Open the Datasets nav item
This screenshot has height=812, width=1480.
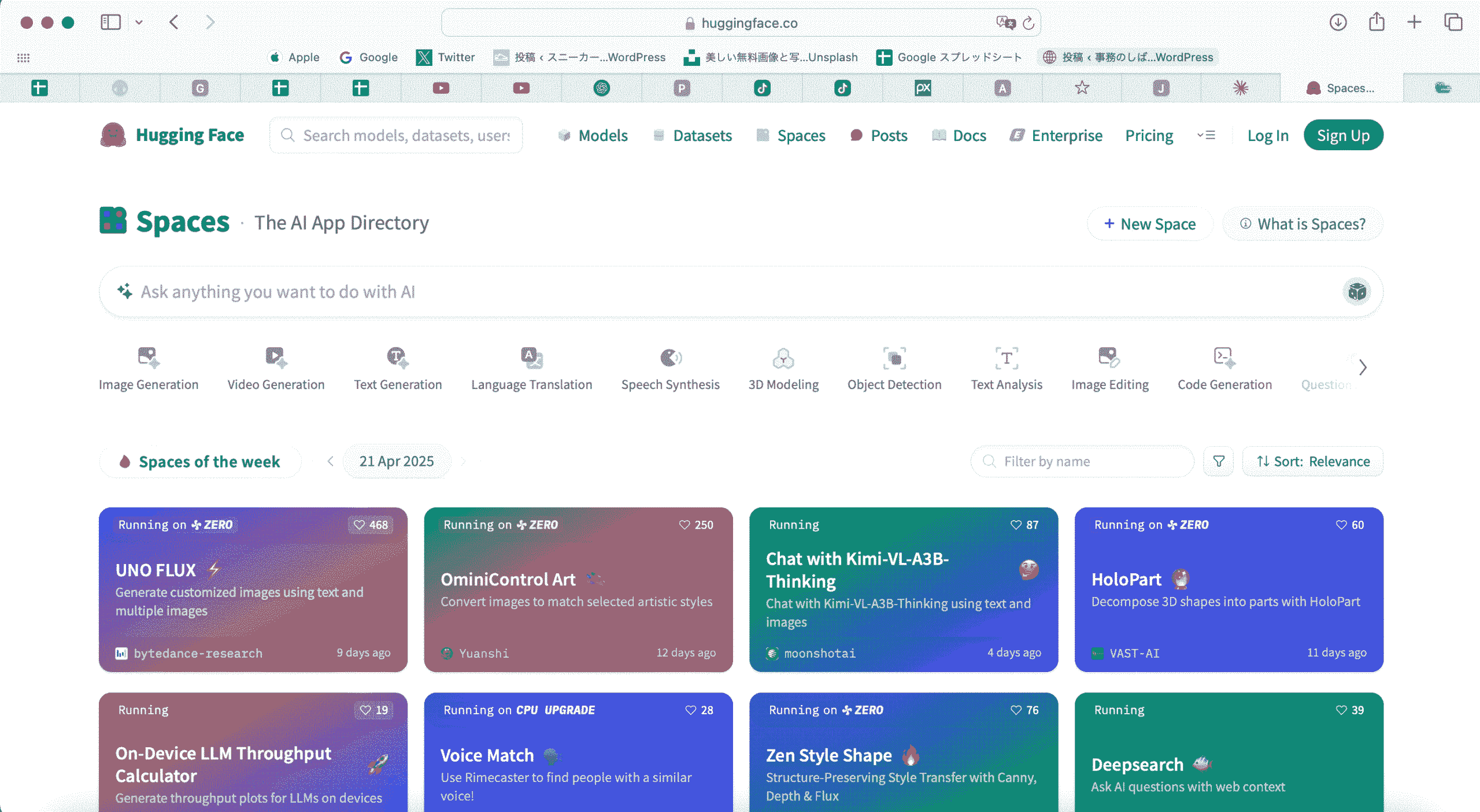(692, 135)
